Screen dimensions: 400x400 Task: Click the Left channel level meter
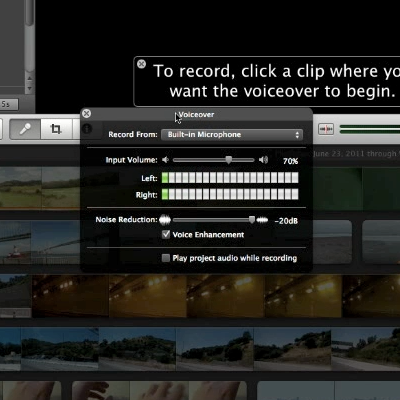[230, 178]
